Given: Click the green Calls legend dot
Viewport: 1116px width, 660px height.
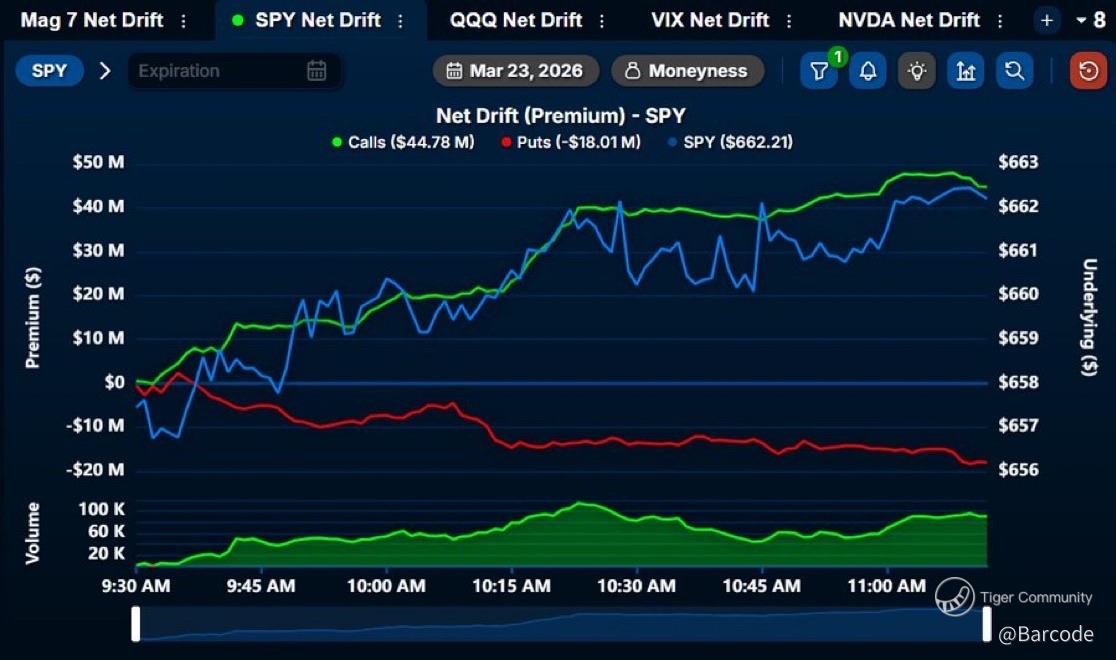Looking at the screenshot, I should (337, 142).
